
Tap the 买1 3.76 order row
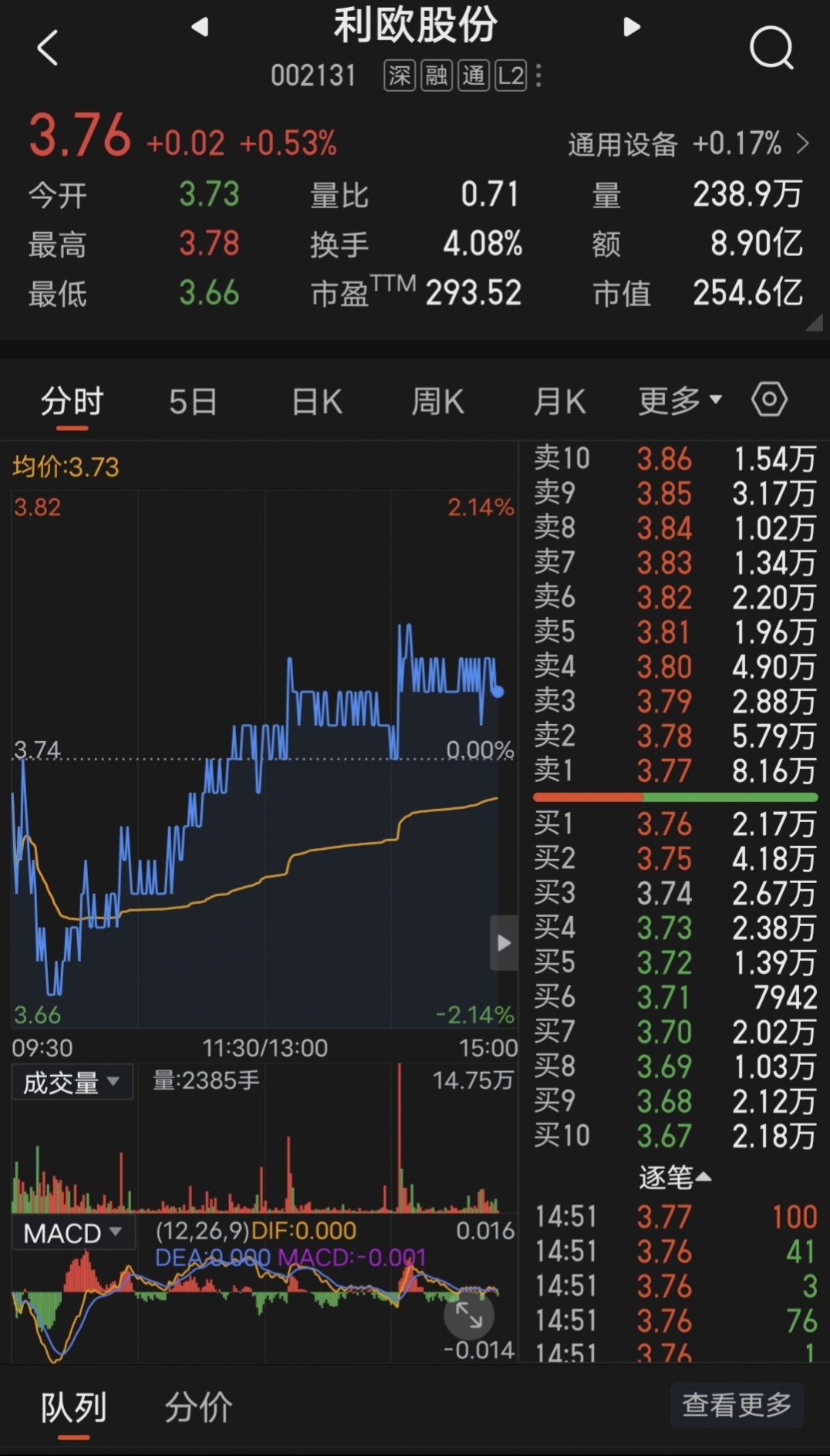click(675, 824)
